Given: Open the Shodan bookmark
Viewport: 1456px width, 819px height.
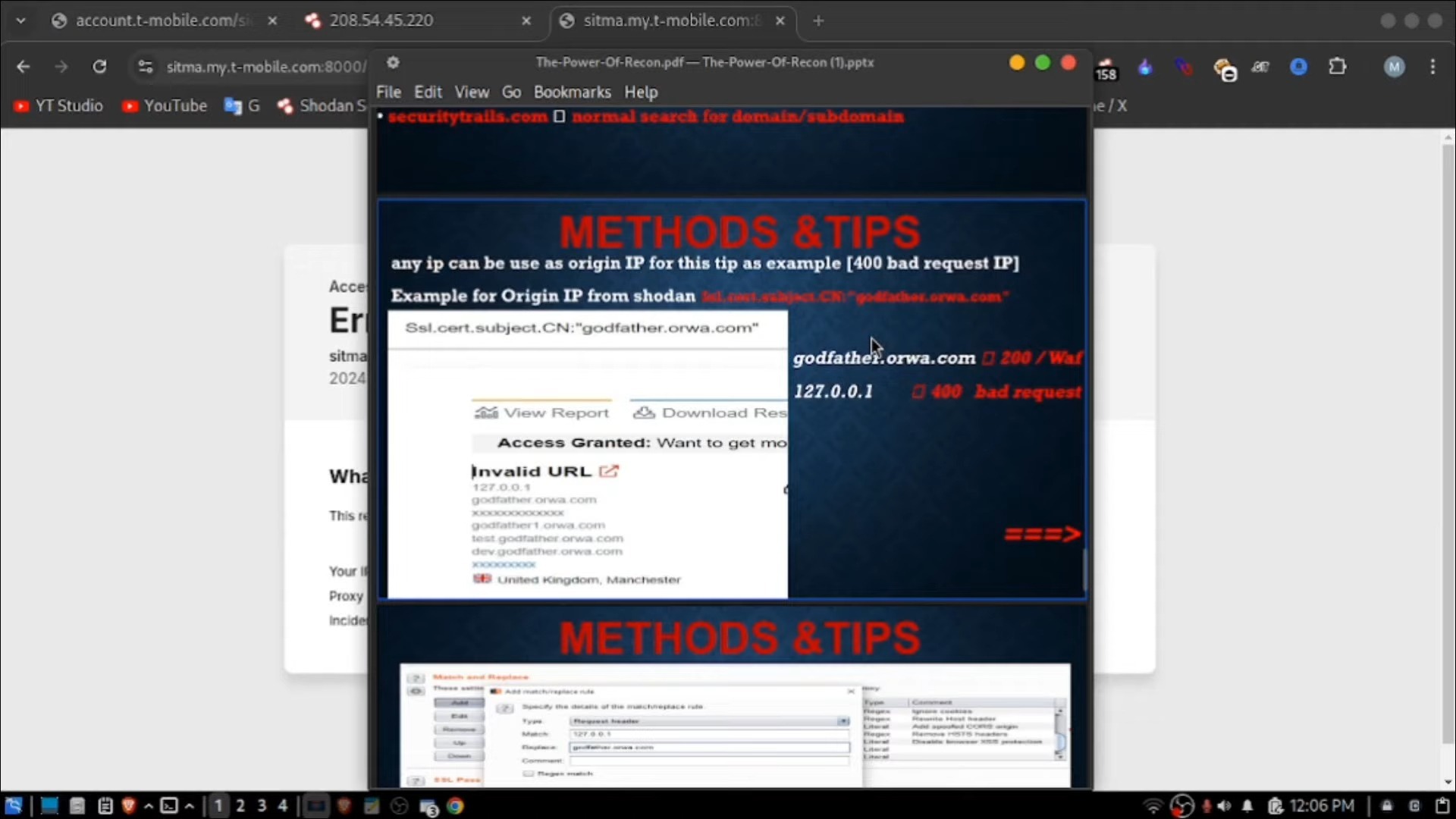Looking at the screenshot, I should click(x=322, y=105).
